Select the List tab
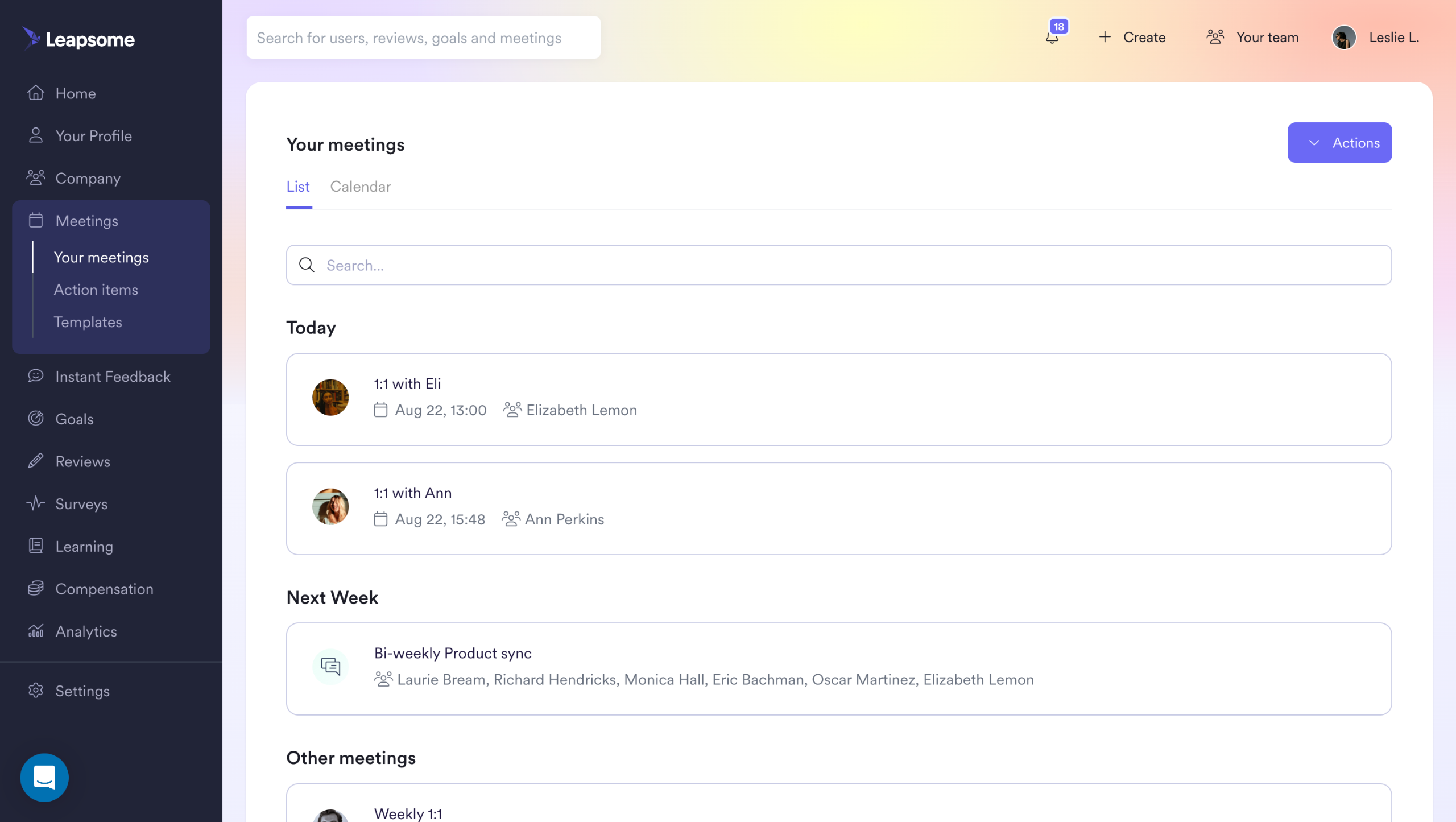This screenshot has width=1456, height=822. [x=298, y=187]
